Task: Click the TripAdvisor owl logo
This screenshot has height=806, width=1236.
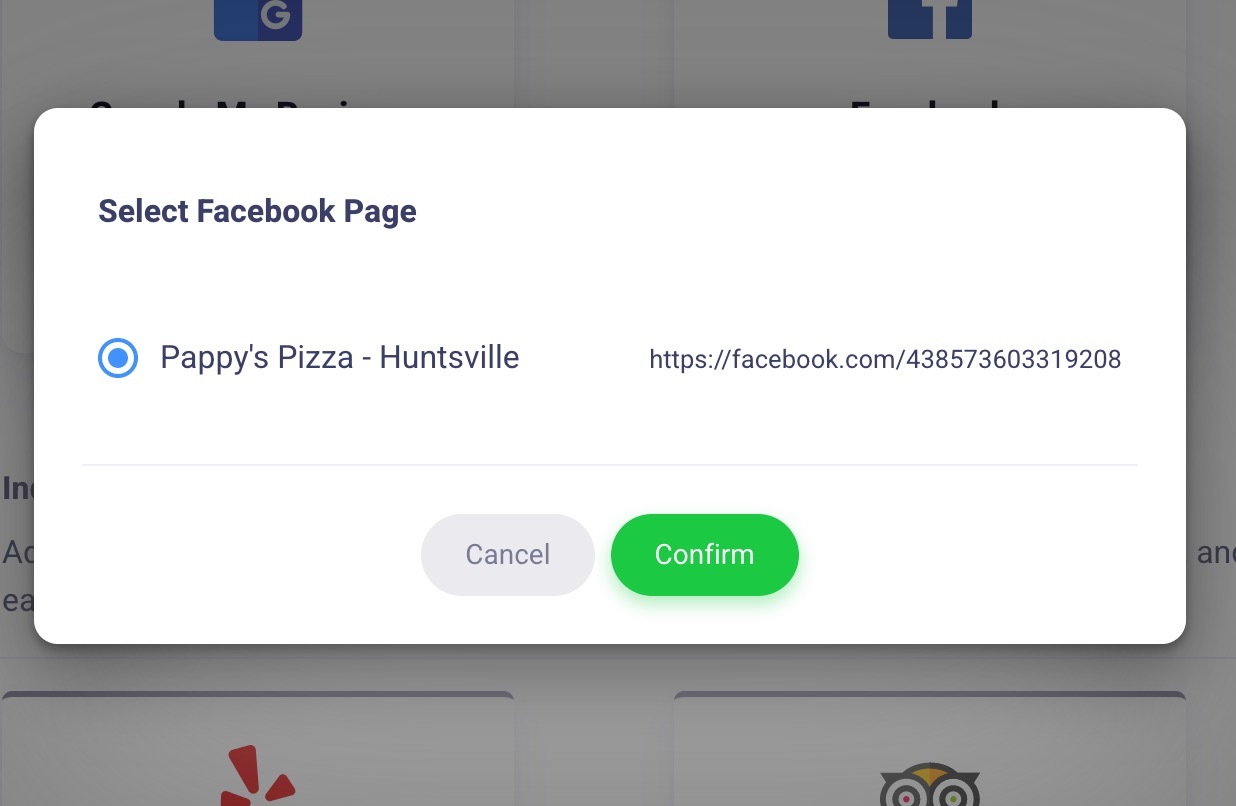Action: click(x=930, y=785)
